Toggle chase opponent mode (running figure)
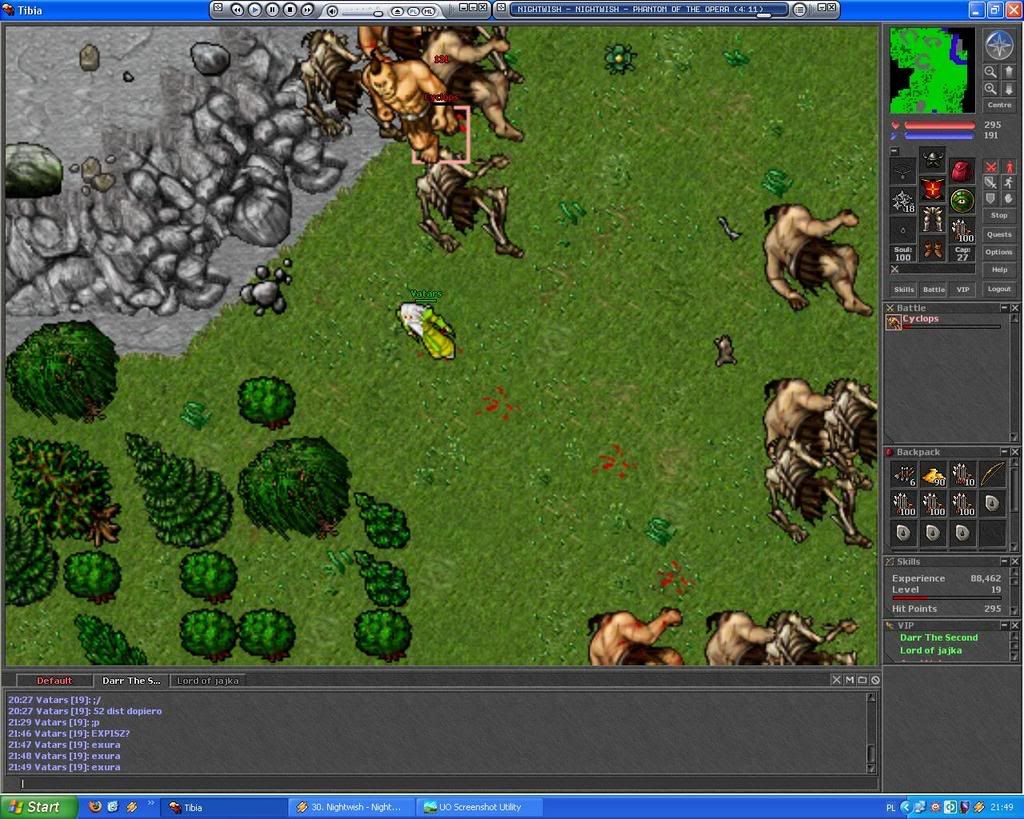Image resolution: width=1024 pixels, height=819 pixels. [x=1009, y=183]
